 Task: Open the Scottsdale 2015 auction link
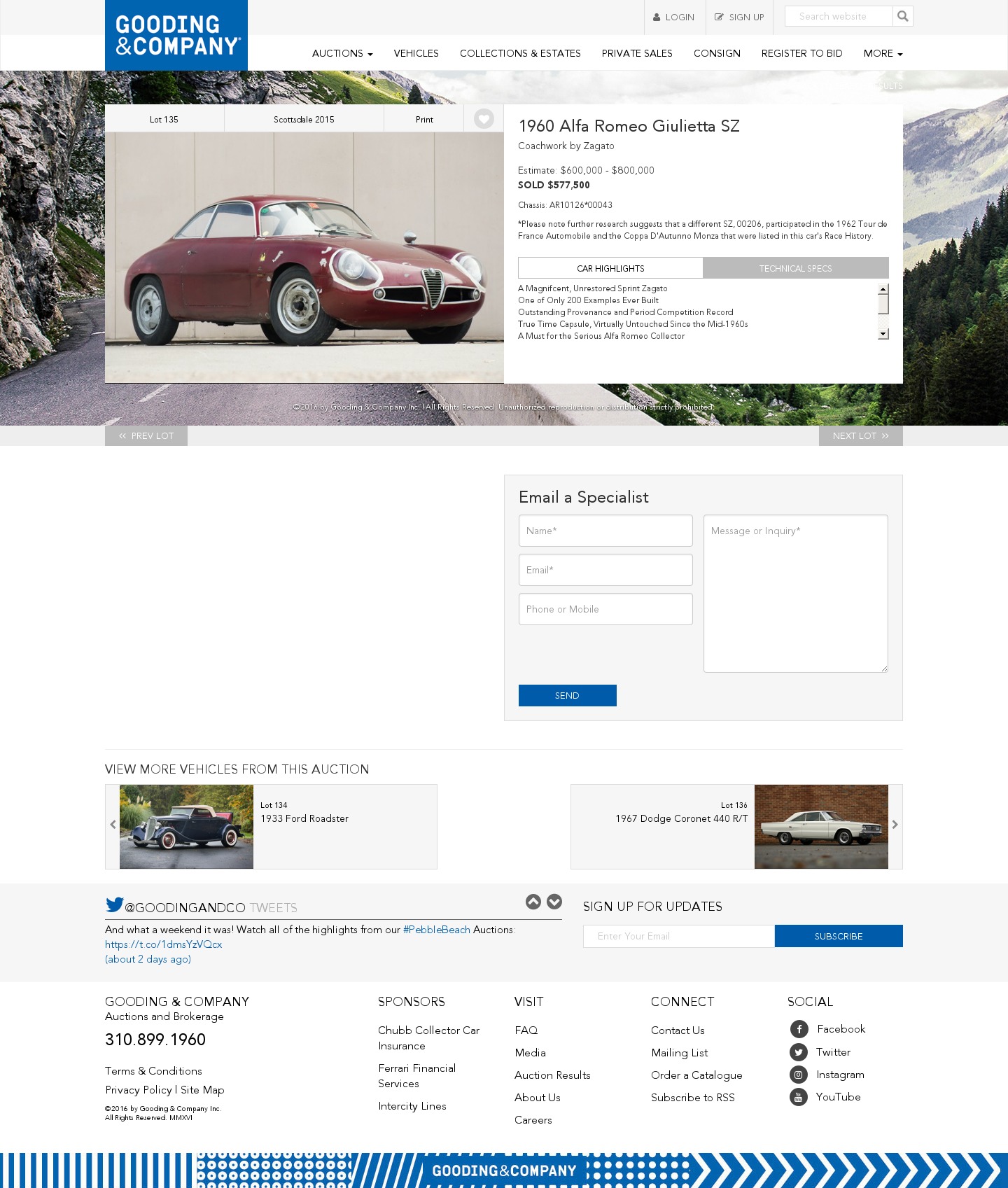[304, 119]
